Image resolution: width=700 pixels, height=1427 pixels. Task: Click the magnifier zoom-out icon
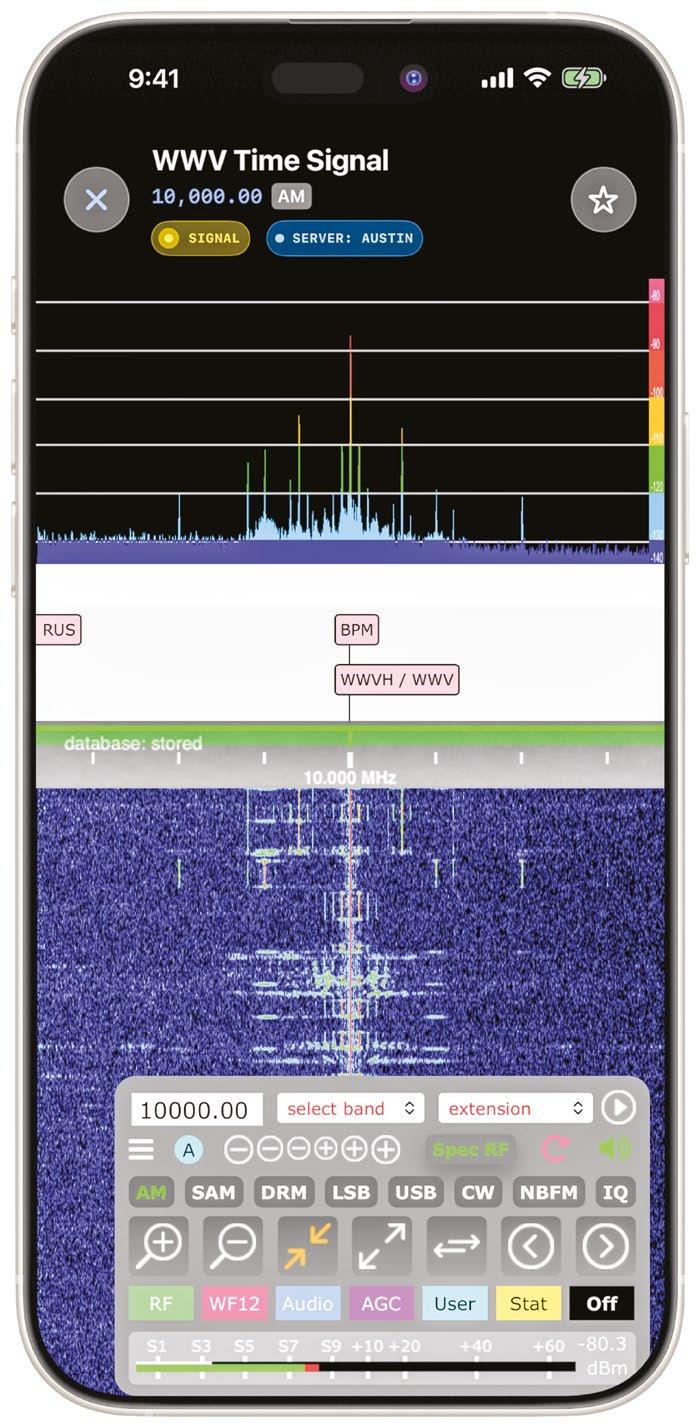pos(233,1246)
